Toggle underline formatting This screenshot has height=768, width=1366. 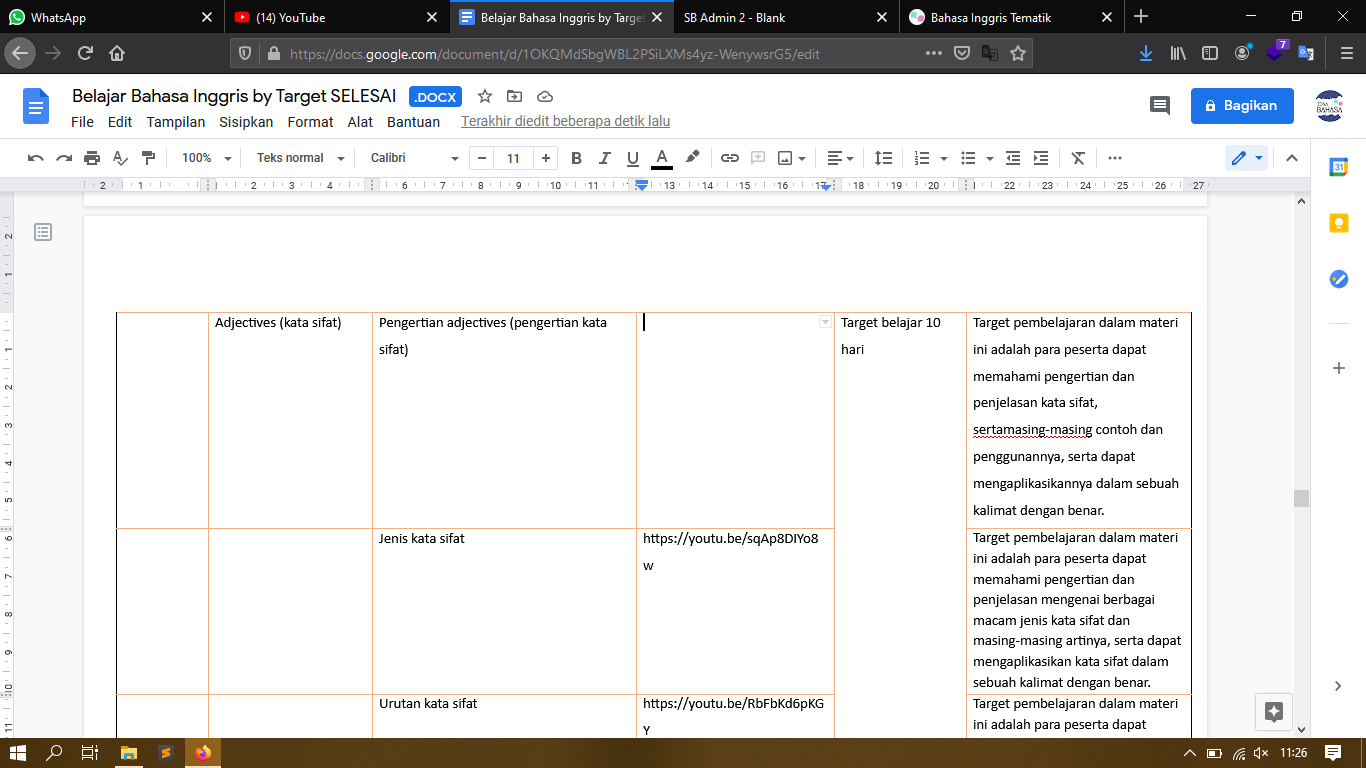632,158
